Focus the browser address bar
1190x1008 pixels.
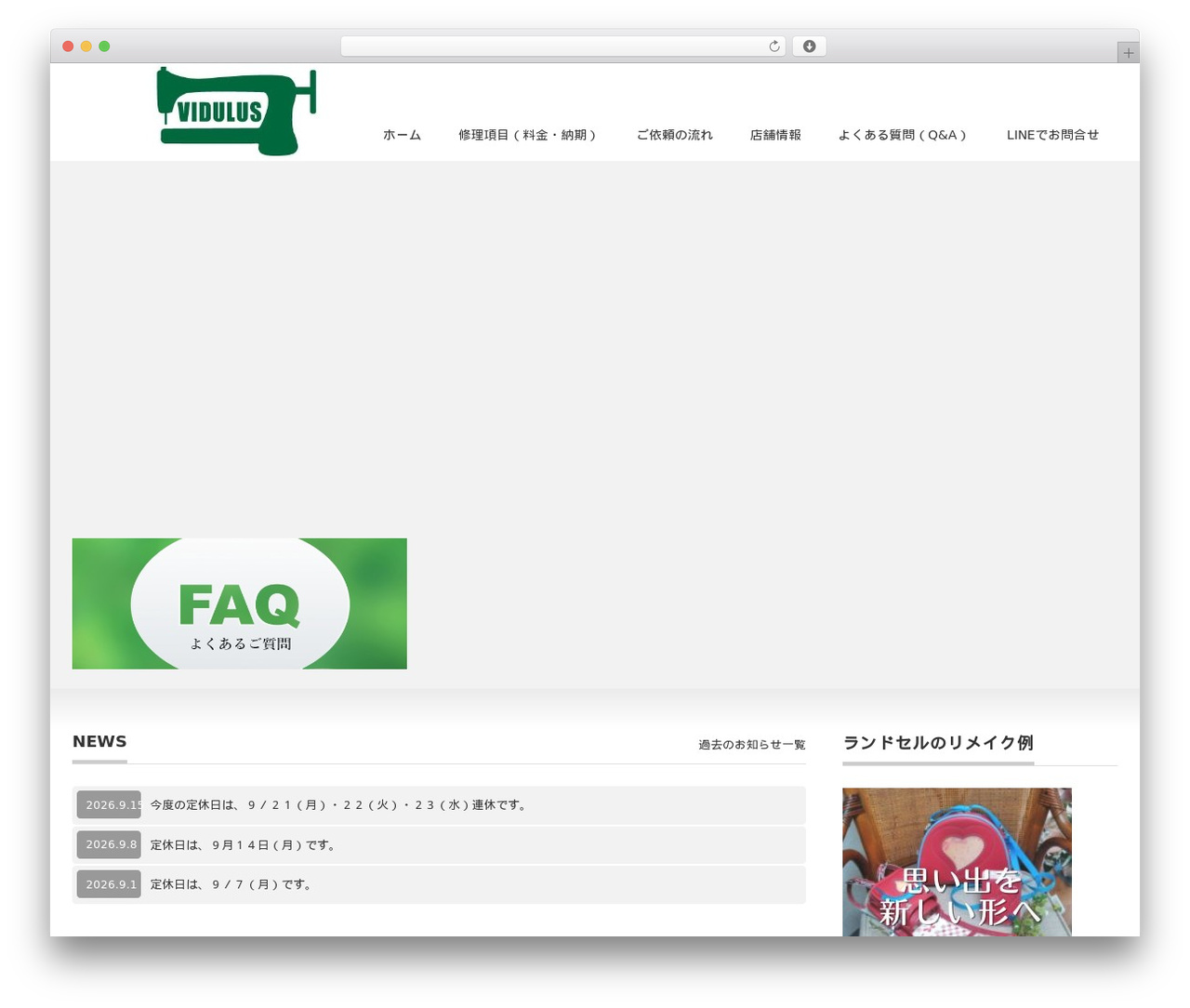click(x=562, y=46)
